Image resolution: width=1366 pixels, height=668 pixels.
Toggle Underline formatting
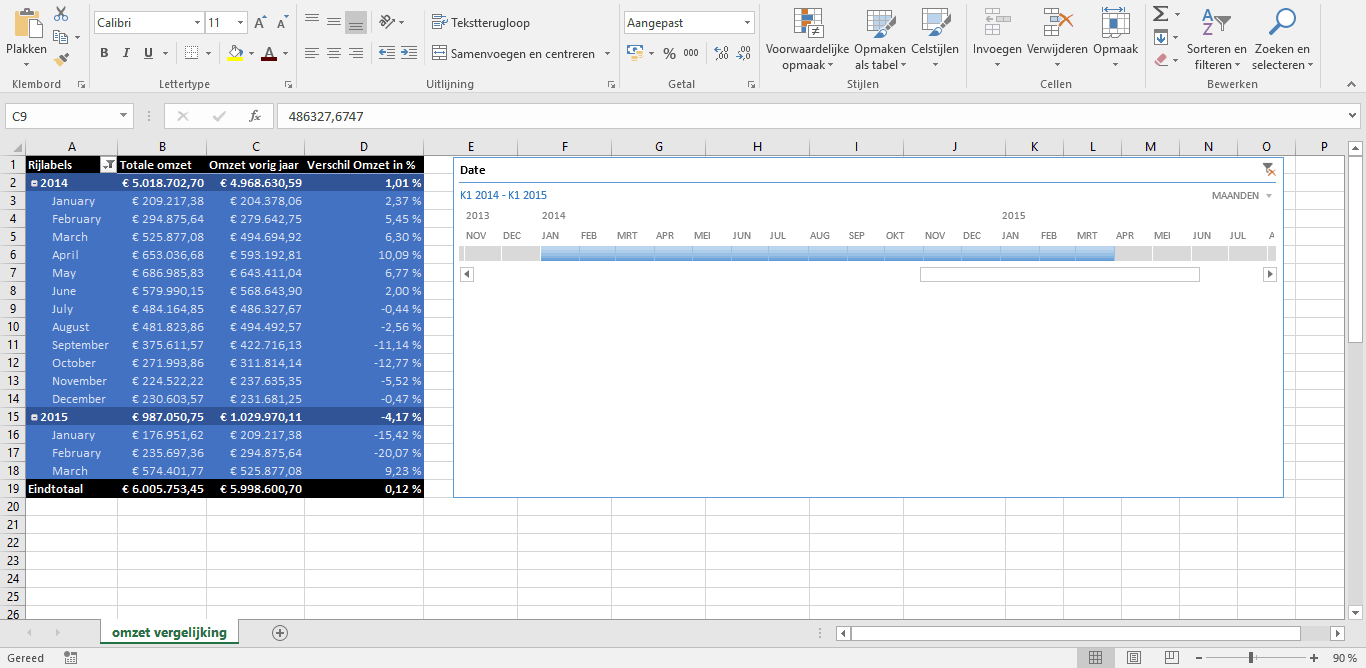148,53
